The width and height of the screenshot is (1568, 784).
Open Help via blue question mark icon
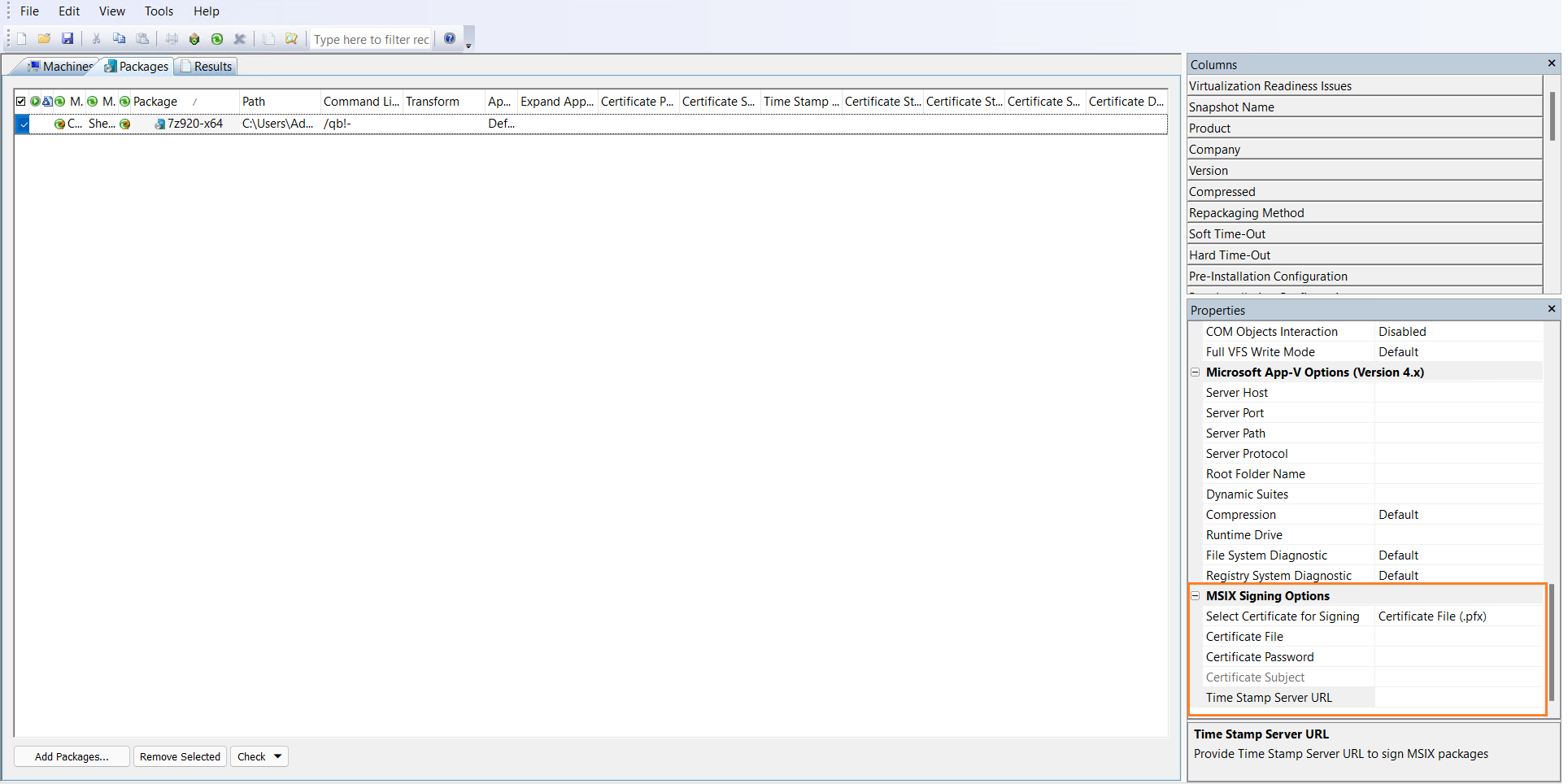pos(450,39)
